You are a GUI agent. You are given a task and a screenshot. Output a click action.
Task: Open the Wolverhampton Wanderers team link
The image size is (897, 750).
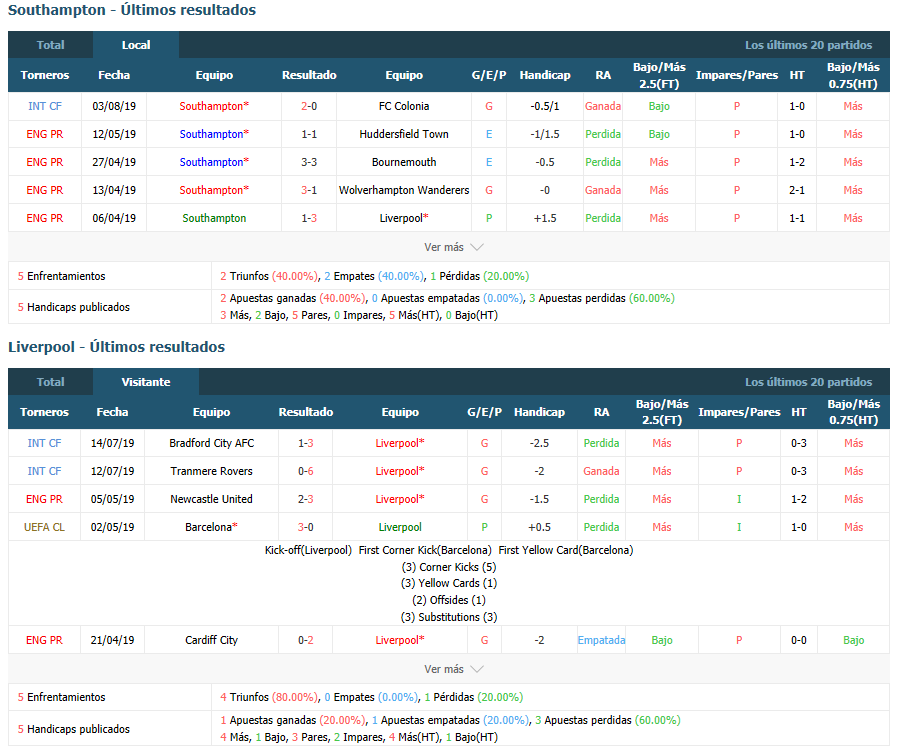pos(404,190)
